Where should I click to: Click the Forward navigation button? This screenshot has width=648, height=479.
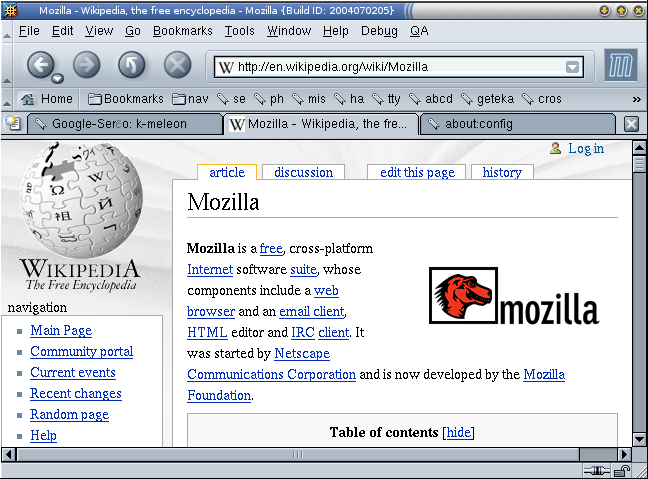click(86, 65)
